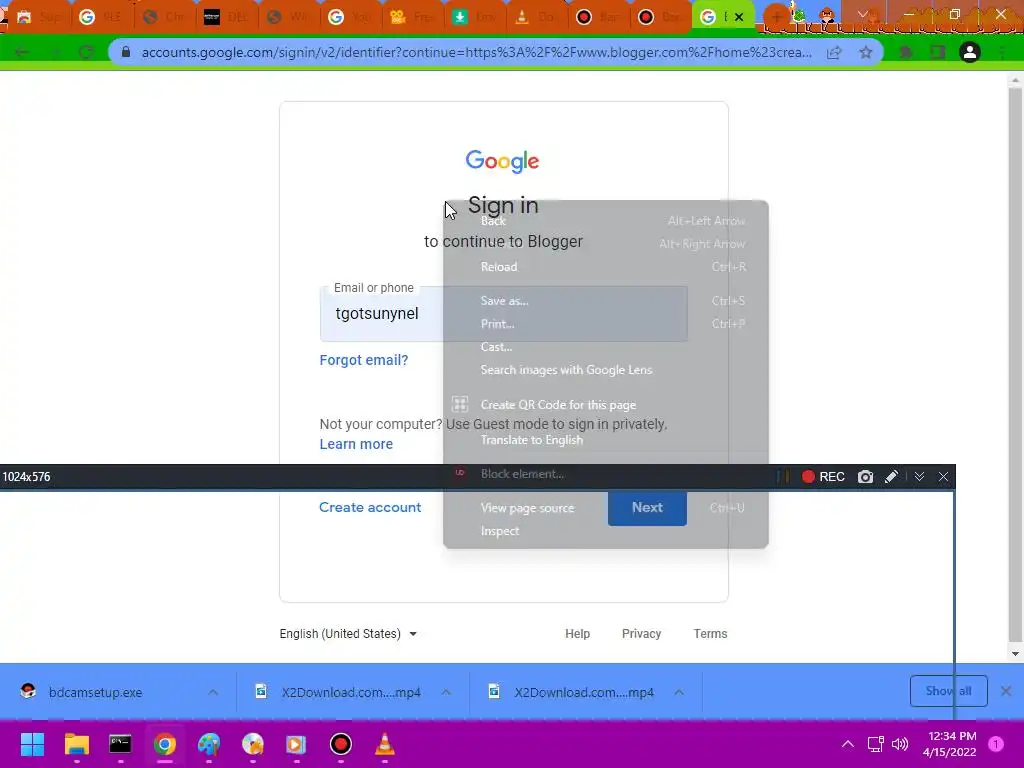
Task: Select Block element... menu entry
Action: click(x=605, y=474)
